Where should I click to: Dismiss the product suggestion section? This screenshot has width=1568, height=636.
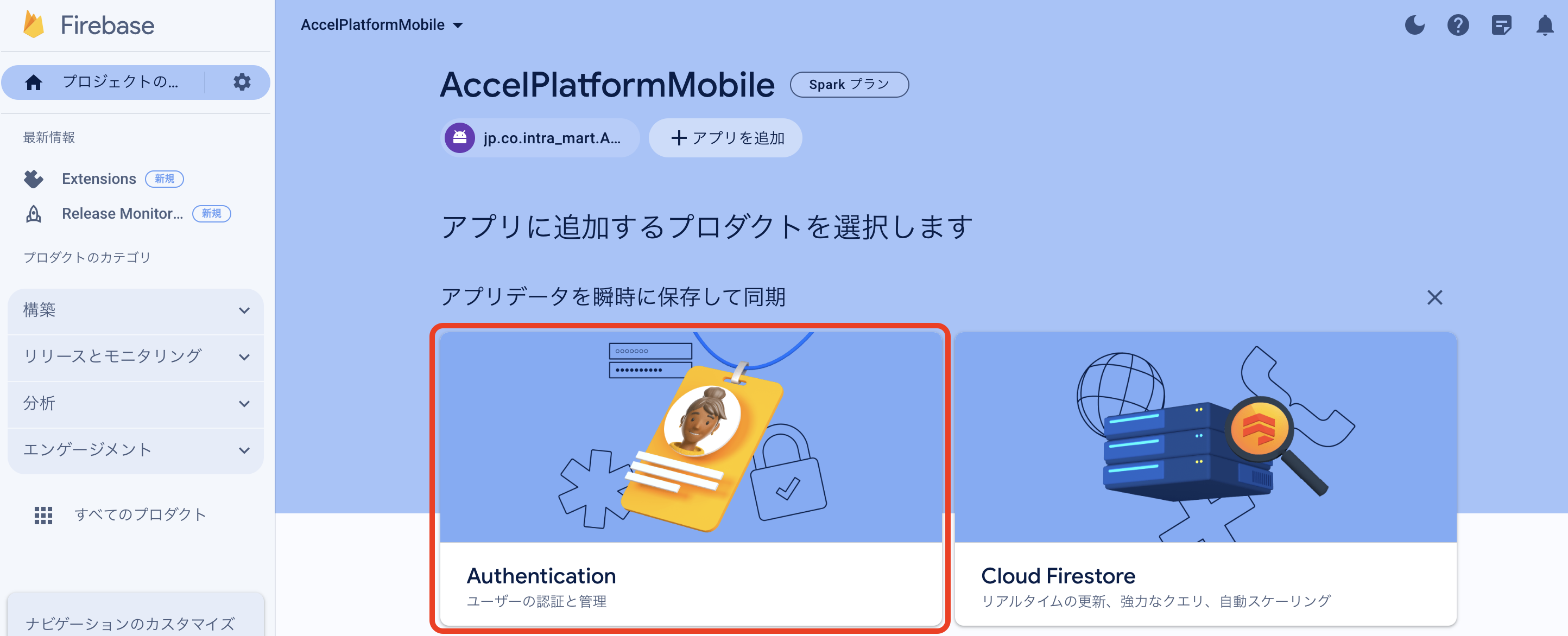tap(1434, 297)
